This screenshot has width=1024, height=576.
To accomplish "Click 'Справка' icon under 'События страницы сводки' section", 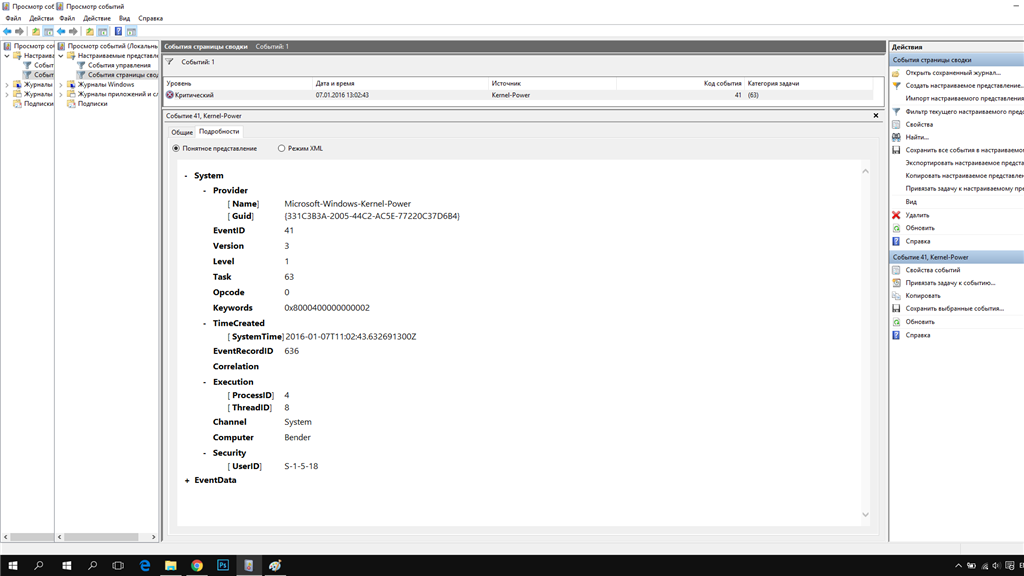I will (896, 241).
